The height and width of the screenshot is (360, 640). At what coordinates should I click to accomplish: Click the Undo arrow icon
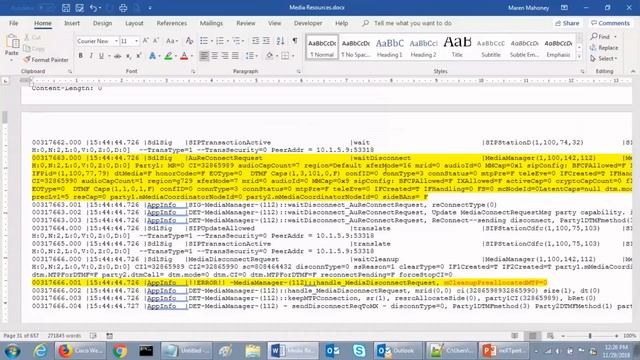coord(93,8)
